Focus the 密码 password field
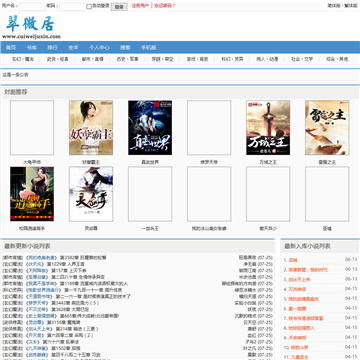The image size is (360, 360). point(72,6)
